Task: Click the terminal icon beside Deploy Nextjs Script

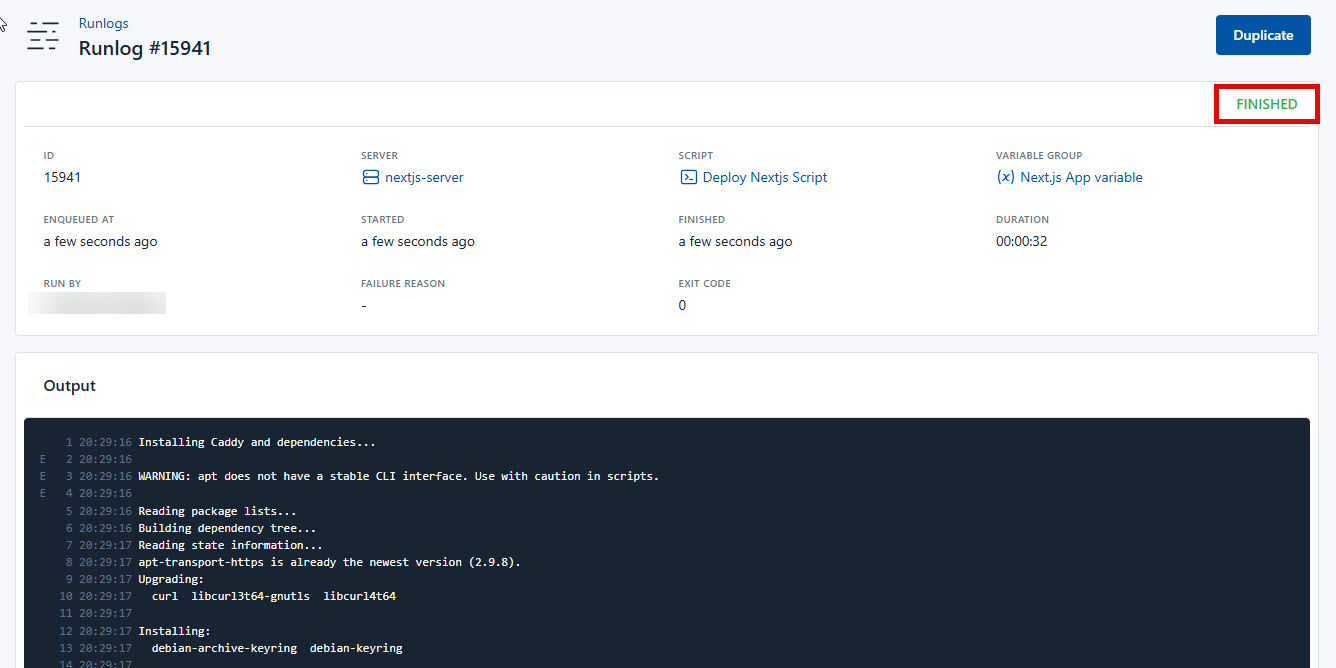Action: click(x=688, y=177)
